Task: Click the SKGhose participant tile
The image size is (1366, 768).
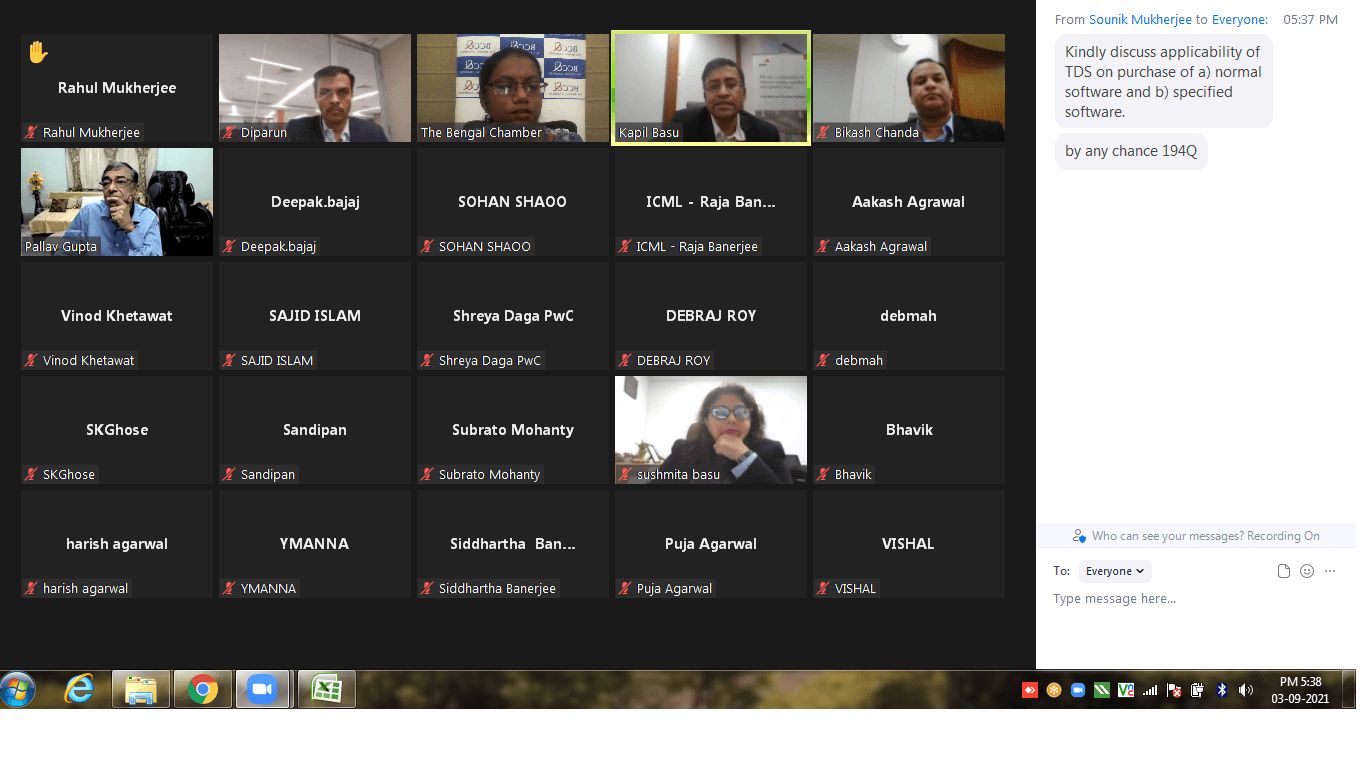Action: coord(117,430)
